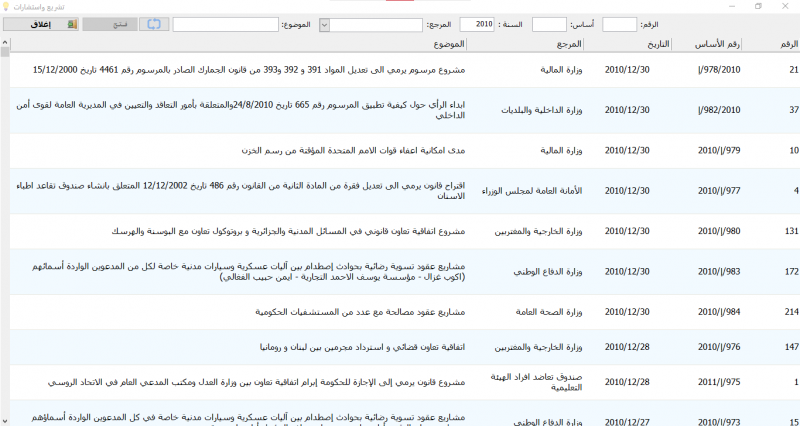800x426 pixels.
Task: Restore down the تشريع واستشارات window
Action: (x=758, y=6)
